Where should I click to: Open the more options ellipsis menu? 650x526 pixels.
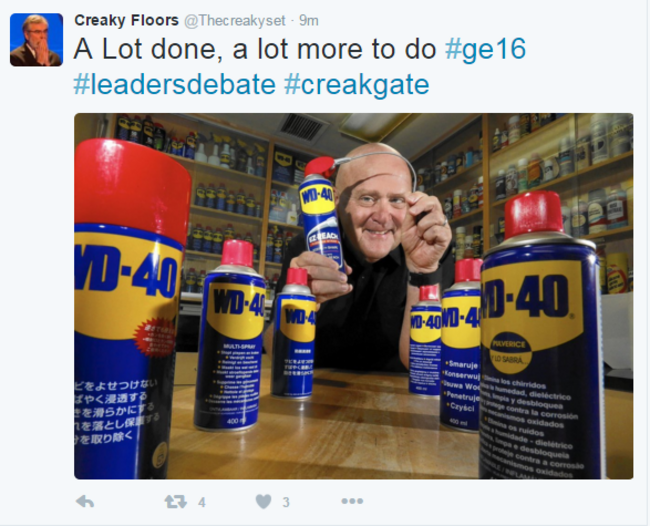pos(352,501)
